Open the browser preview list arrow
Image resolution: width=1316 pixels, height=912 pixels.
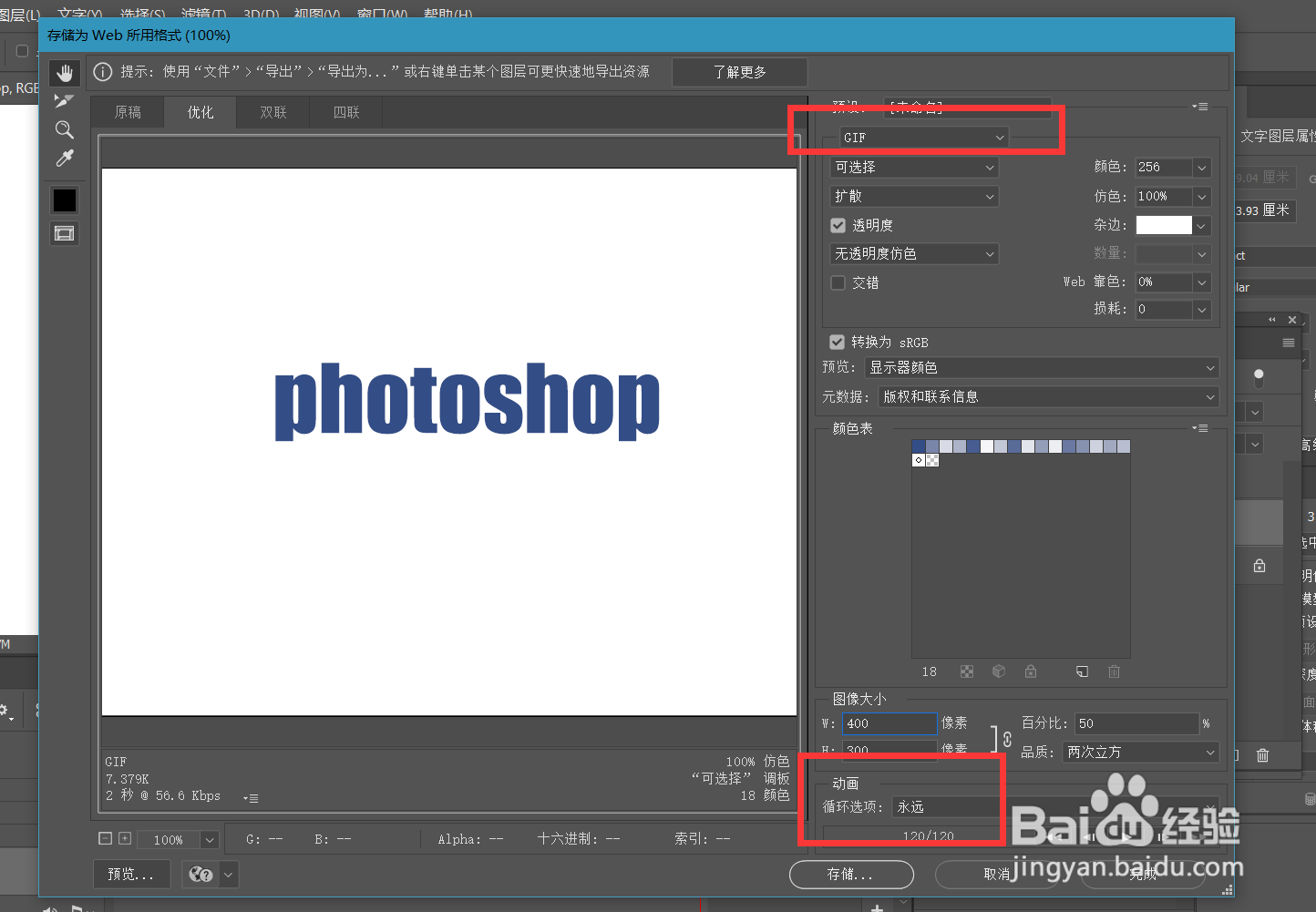(x=228, y=875)
